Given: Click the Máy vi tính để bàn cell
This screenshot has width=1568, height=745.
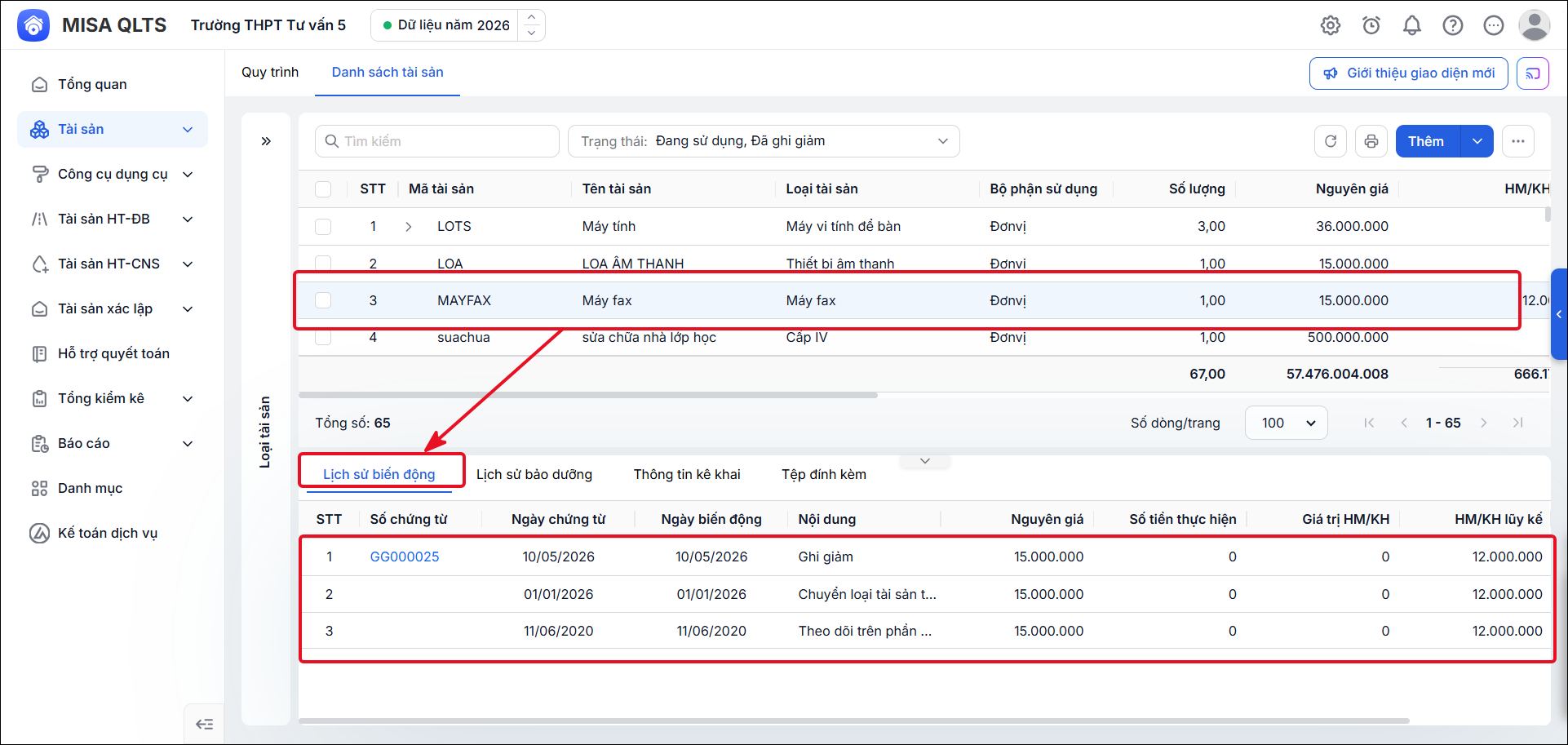Looking at the screenshot, I should [844, 227].
